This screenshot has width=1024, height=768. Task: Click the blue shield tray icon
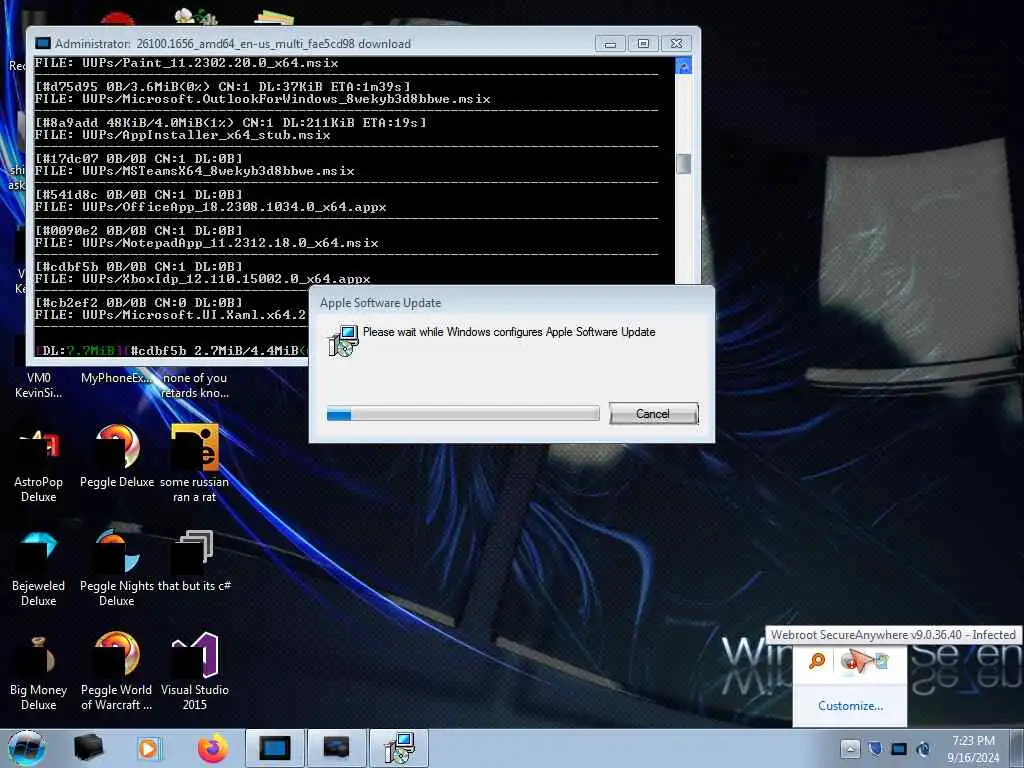tap(875, 748)
